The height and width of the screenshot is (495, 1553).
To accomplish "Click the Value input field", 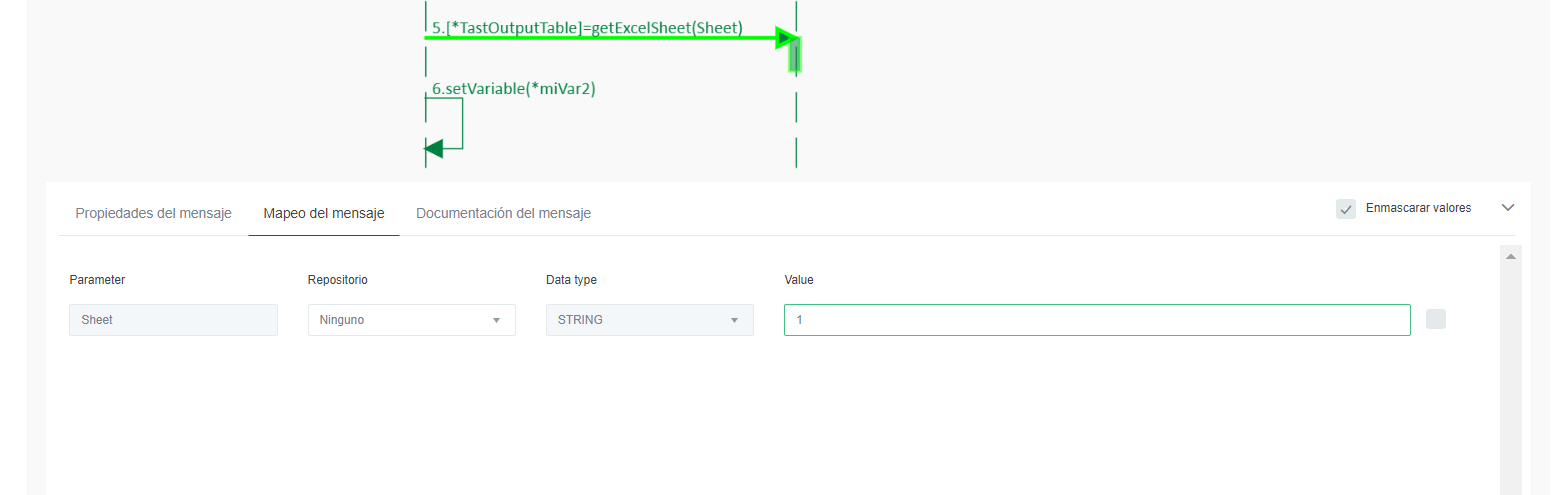I will tap(1096, 320).
